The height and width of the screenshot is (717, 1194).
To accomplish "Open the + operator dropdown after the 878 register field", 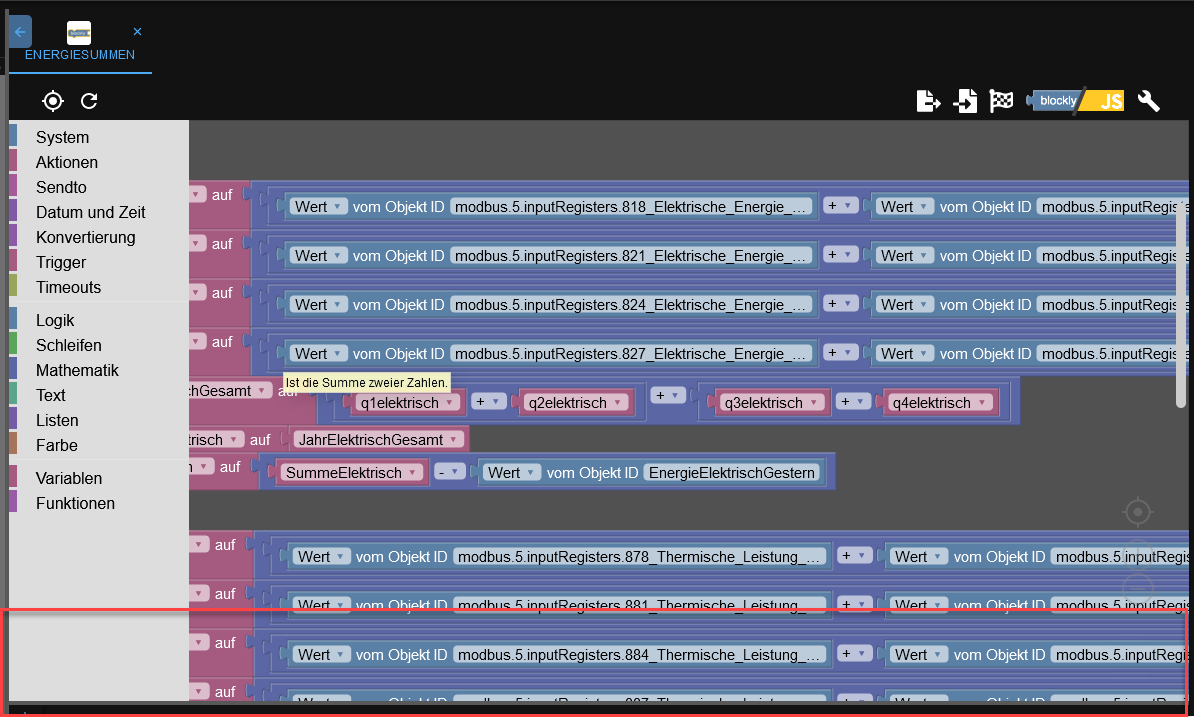I will pyautogui.click(x=854, y=556).
